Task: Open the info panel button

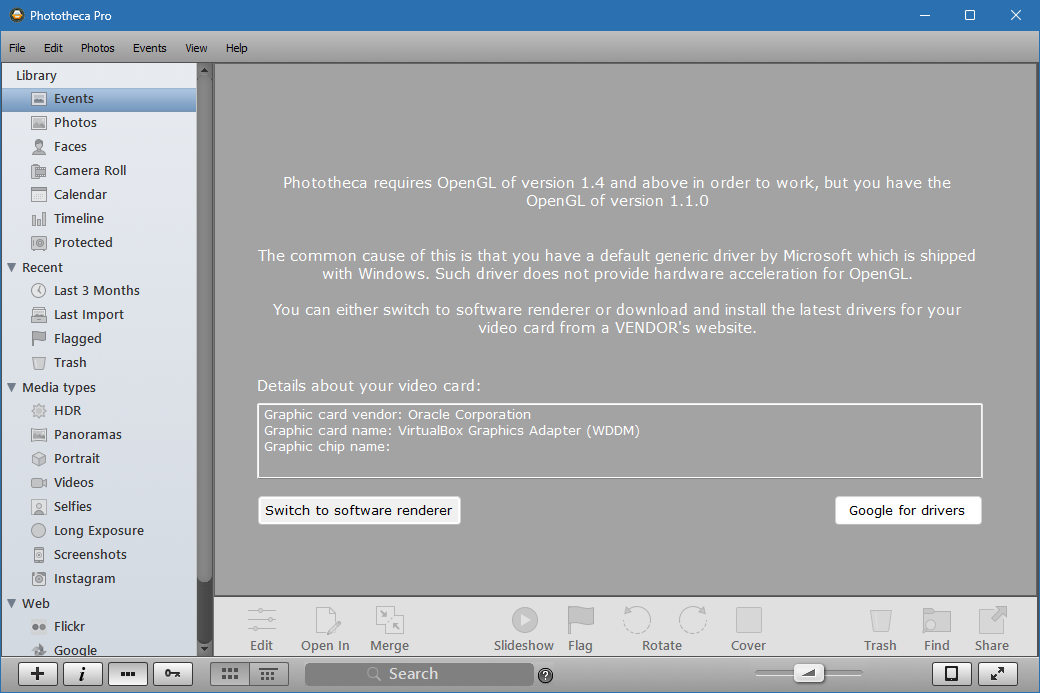Action: click(82, 674)
